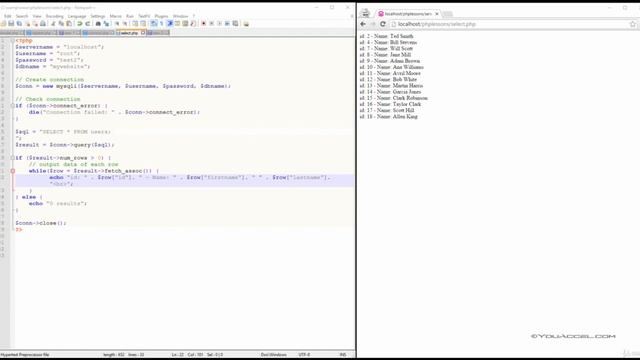Click the Cut scissors icon
Screen dimensions: 640x360
pos(53,24)
